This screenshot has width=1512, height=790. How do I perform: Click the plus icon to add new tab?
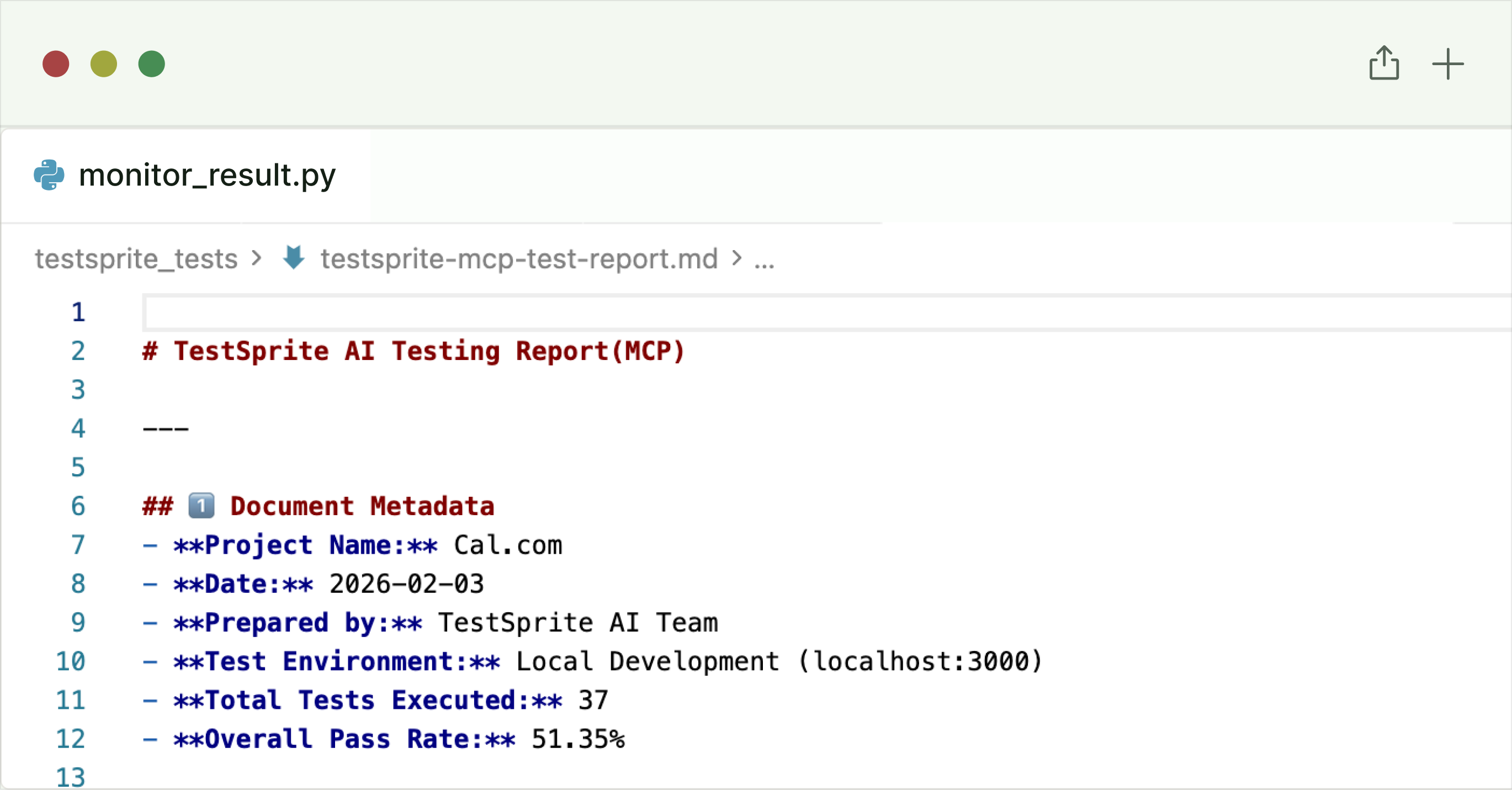1447,63
